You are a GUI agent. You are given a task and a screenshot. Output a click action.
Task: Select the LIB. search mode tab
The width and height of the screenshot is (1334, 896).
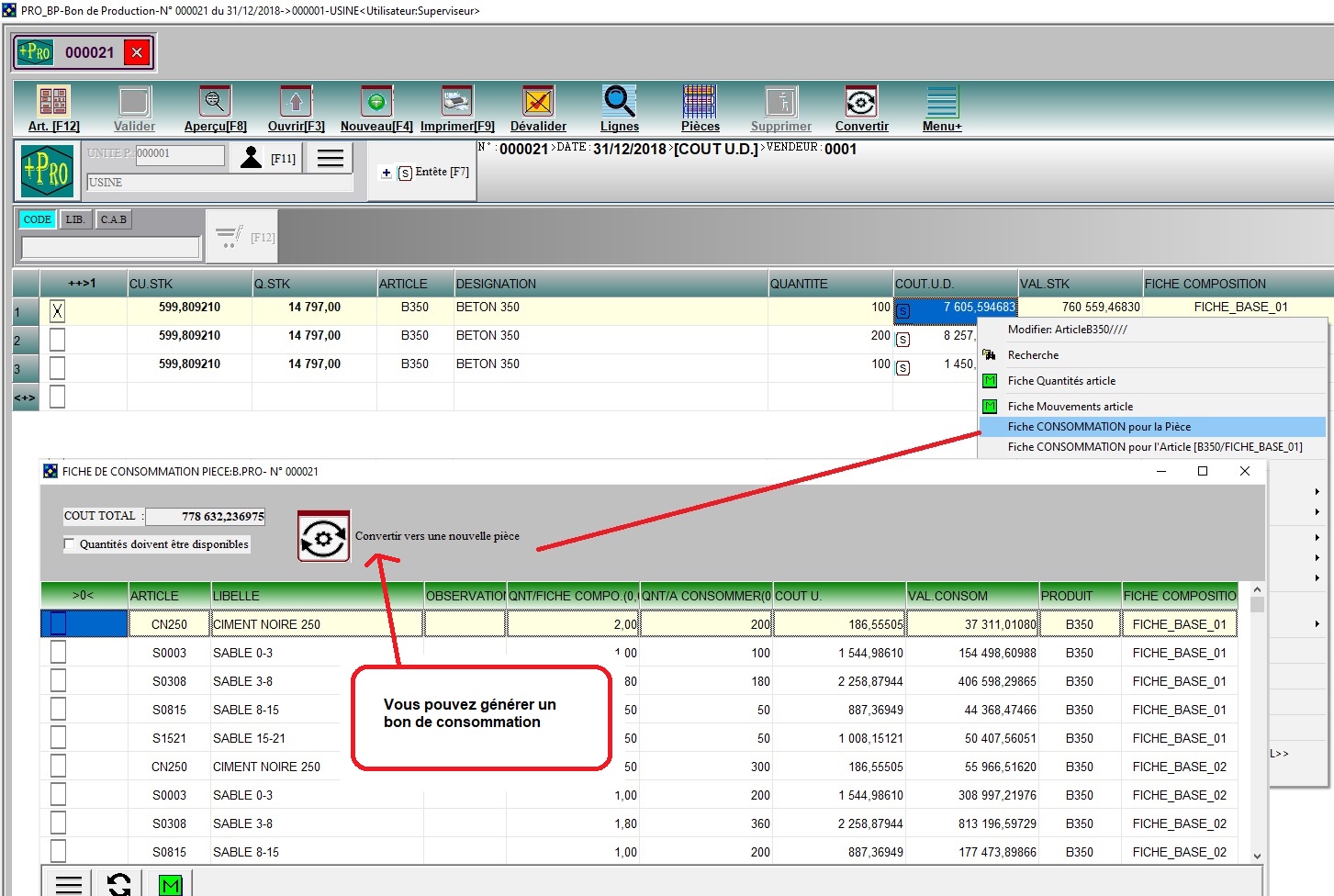point(75,219)
